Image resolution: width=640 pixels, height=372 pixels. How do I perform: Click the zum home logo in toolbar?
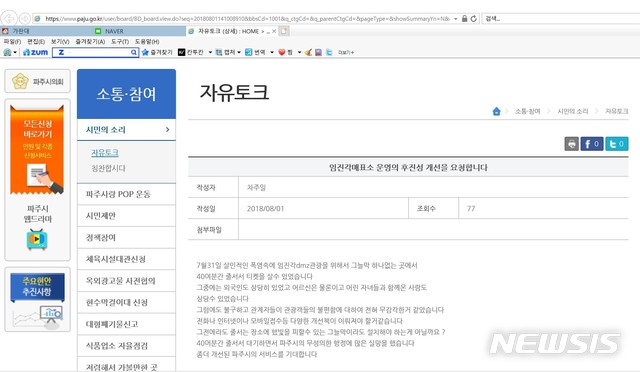pos(36,52)
